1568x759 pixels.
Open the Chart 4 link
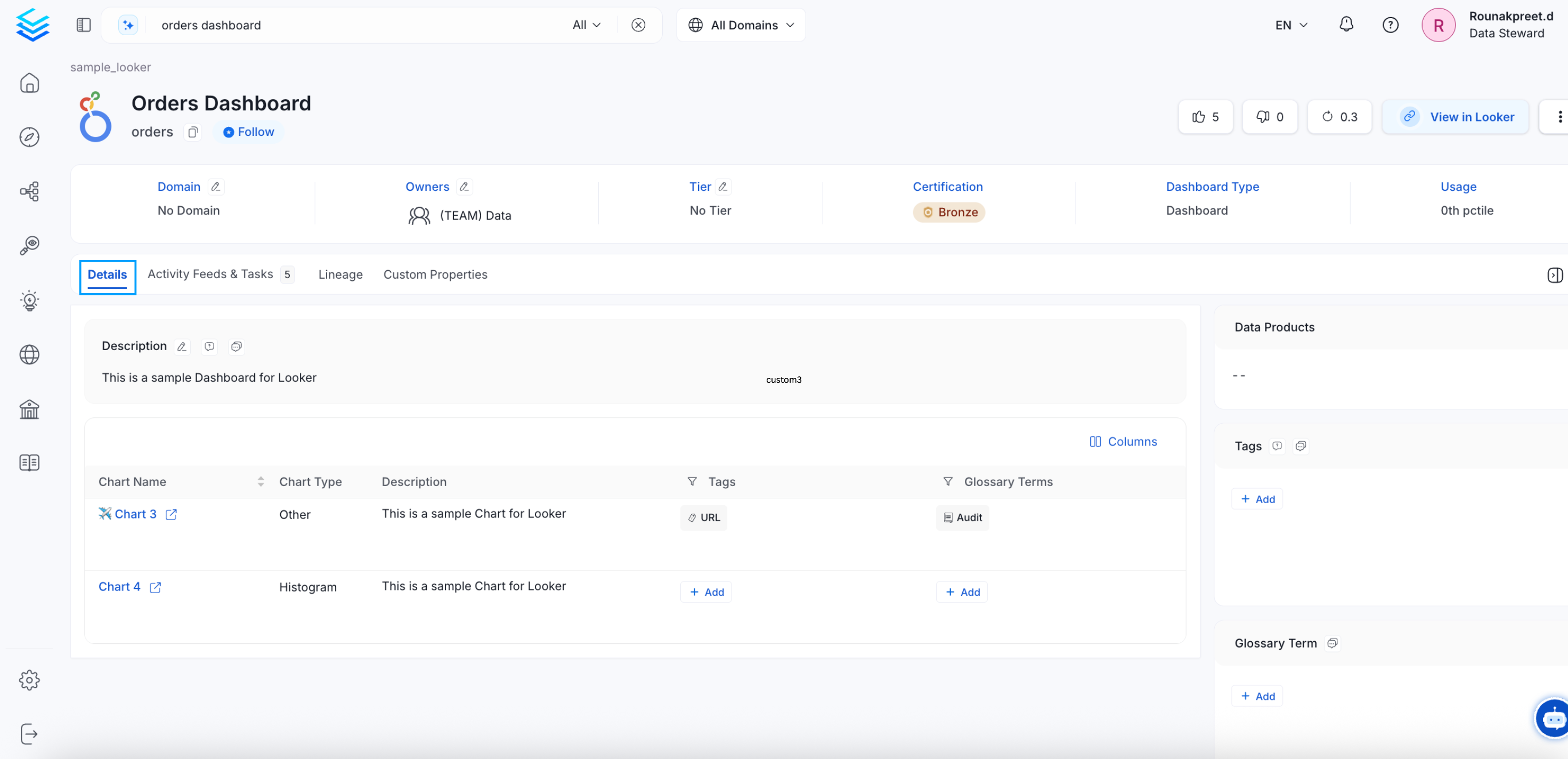pyautogui.click(x=119, y=586)
